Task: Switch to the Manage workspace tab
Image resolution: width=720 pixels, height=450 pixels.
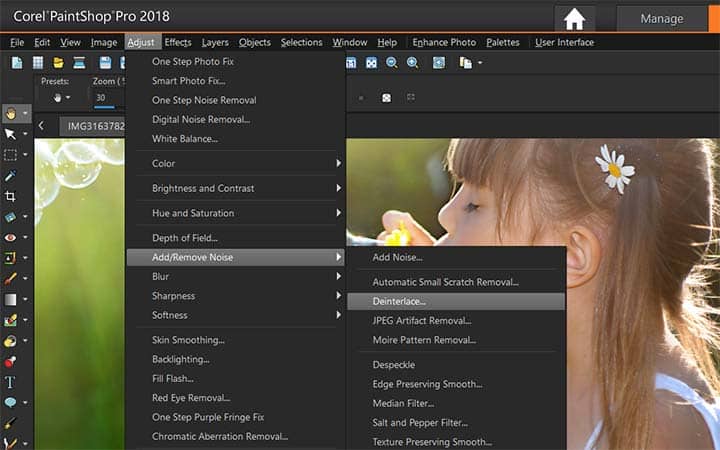Action: [x=662, y=19]
